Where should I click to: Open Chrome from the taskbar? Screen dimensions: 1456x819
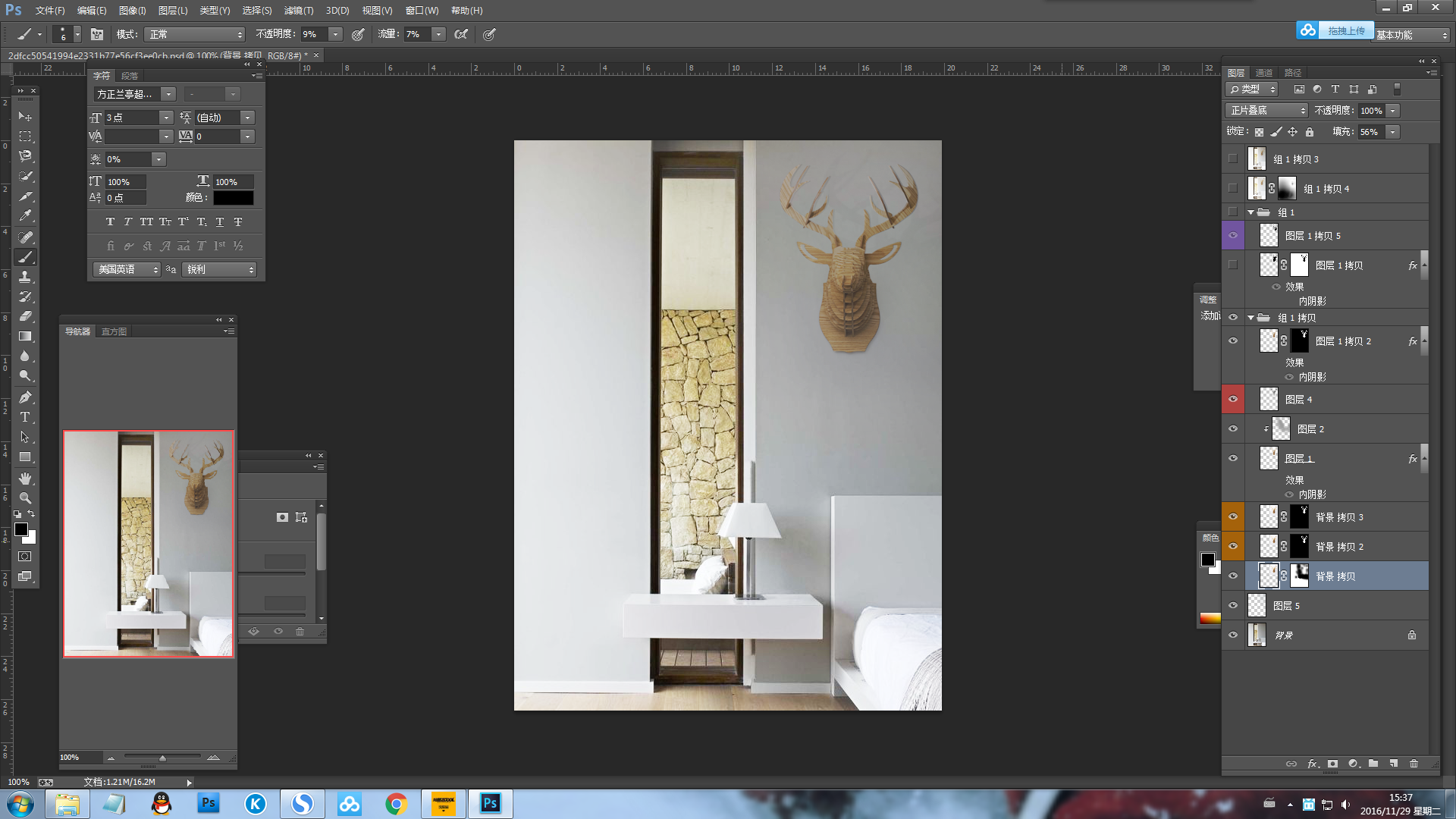(396, 804)
